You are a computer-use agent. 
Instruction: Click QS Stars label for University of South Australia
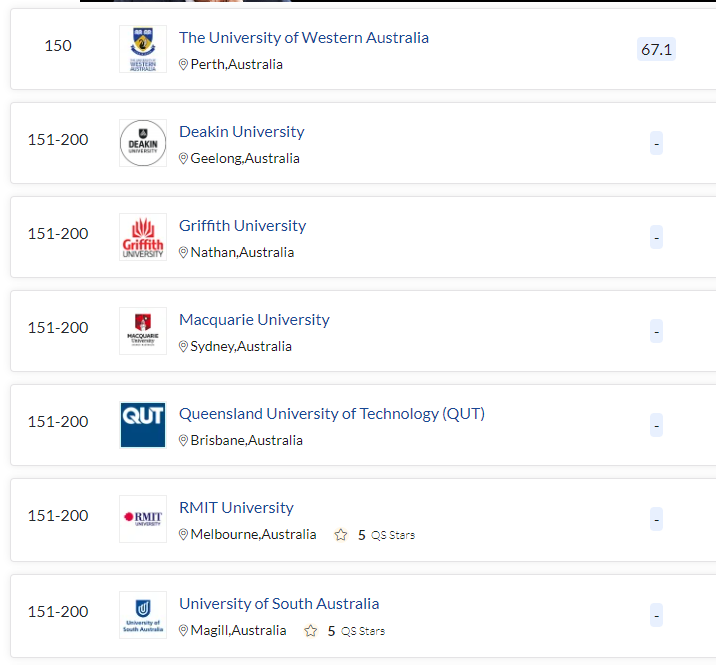(x=363, y=631)
